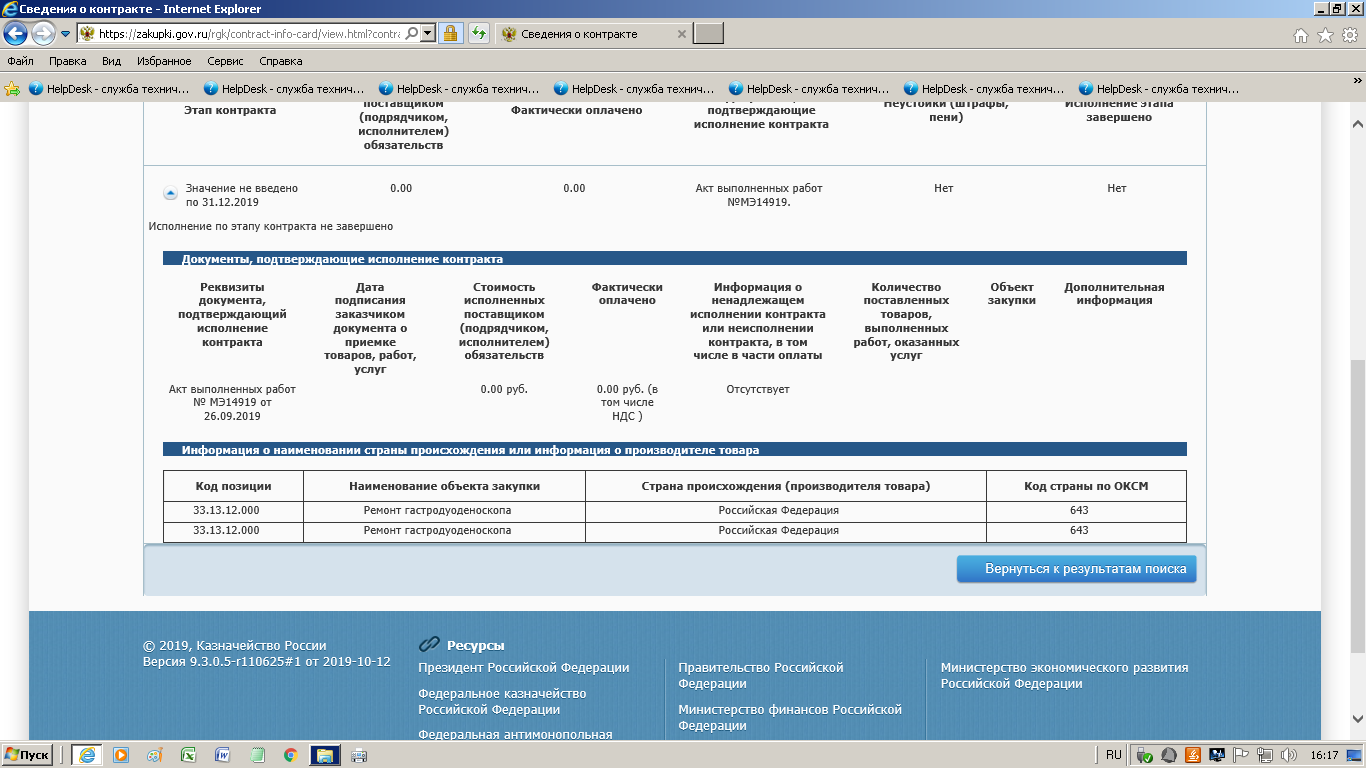
Task: Open the Вид menu
Action: coord(111,61)
